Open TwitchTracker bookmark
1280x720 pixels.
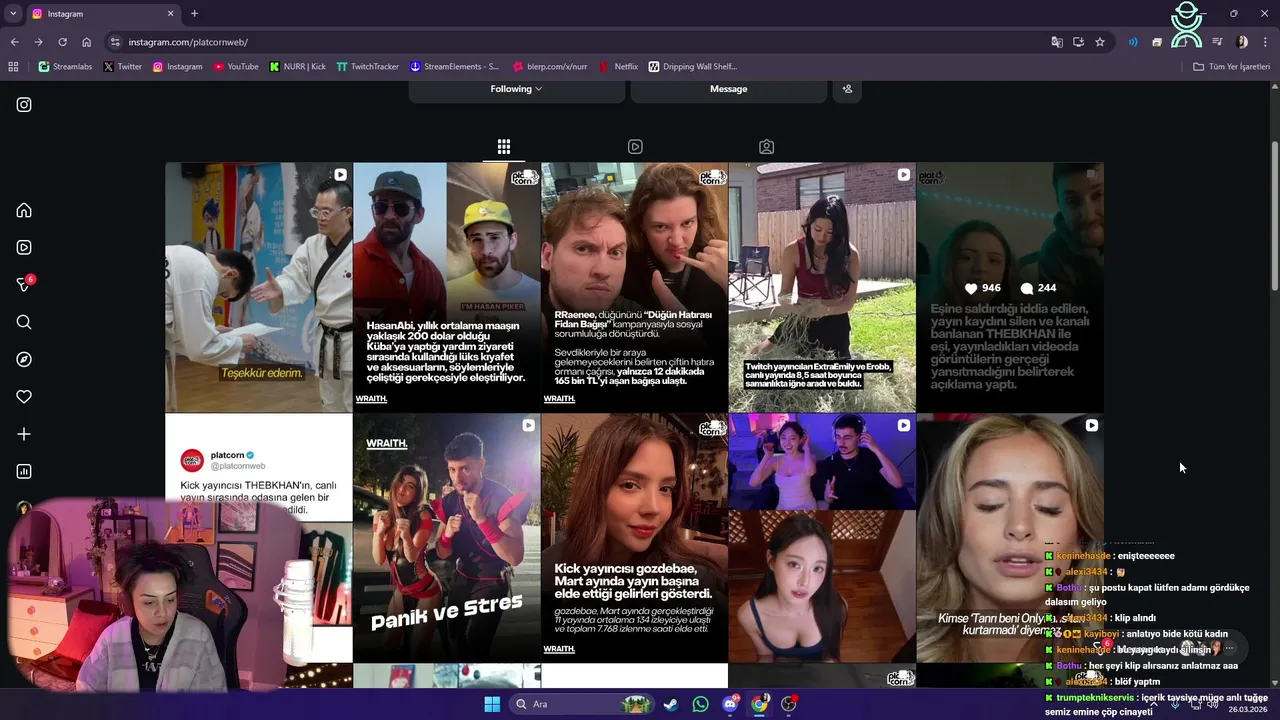(x=368, y=67)
